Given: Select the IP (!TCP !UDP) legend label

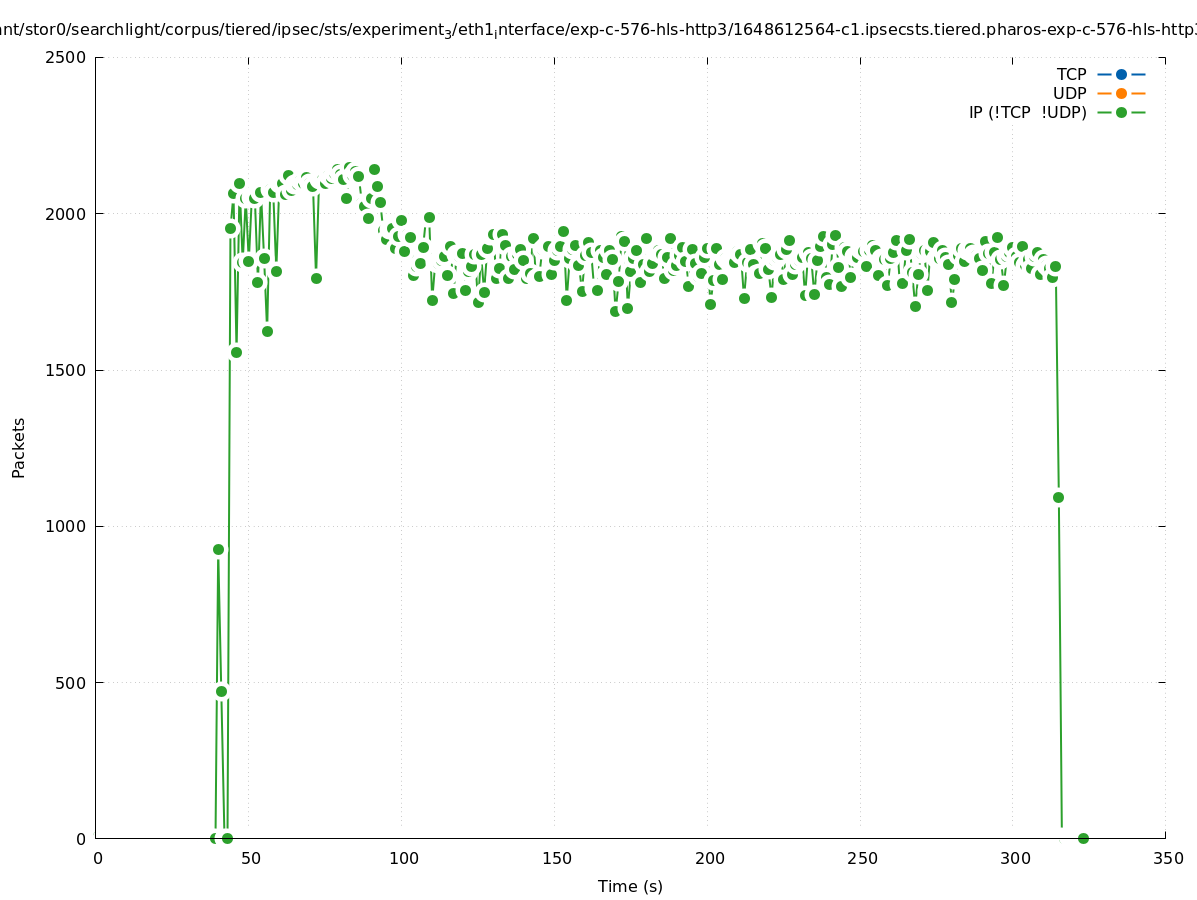Looking at the screenshot, I should (1027, 112).
